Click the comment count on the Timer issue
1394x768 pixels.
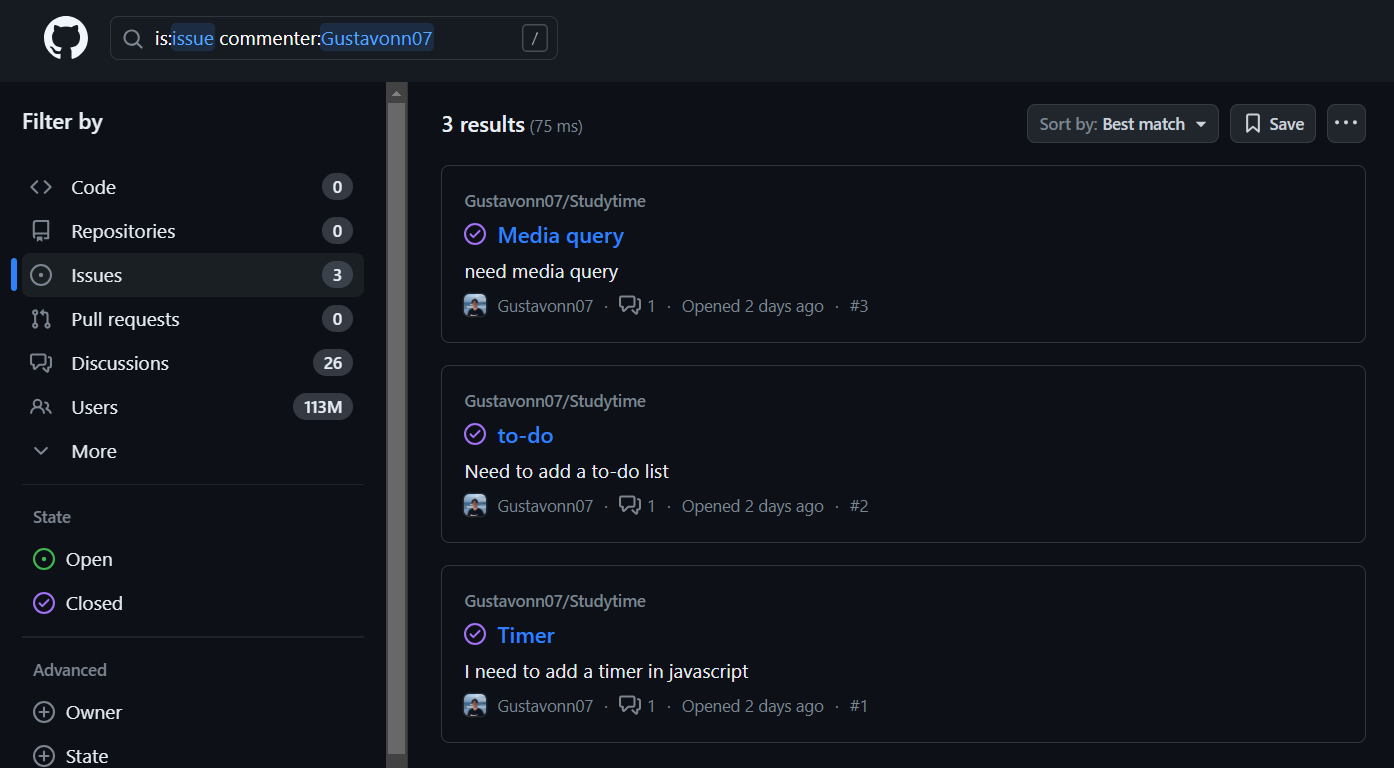pos(637,705)
